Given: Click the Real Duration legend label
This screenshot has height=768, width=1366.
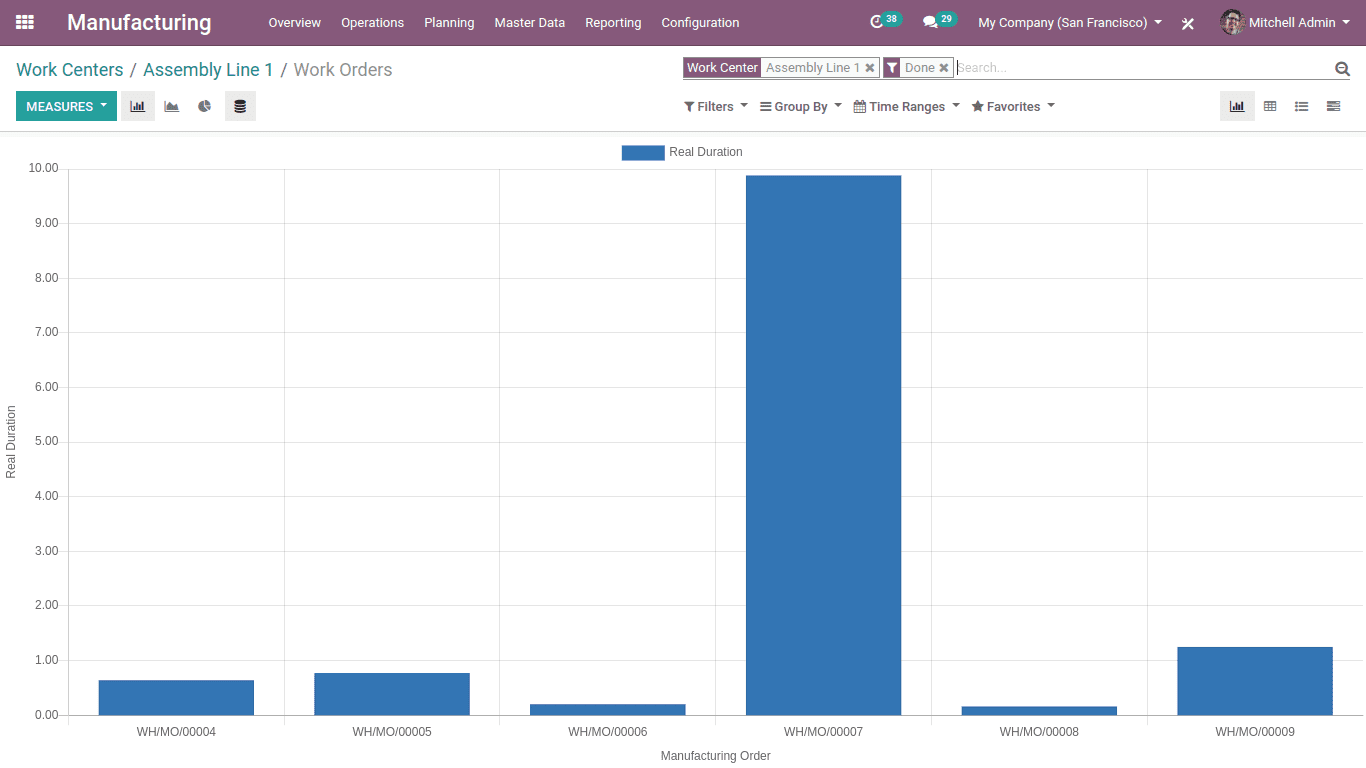Looking at the screenshot, I should click(706, 152).
